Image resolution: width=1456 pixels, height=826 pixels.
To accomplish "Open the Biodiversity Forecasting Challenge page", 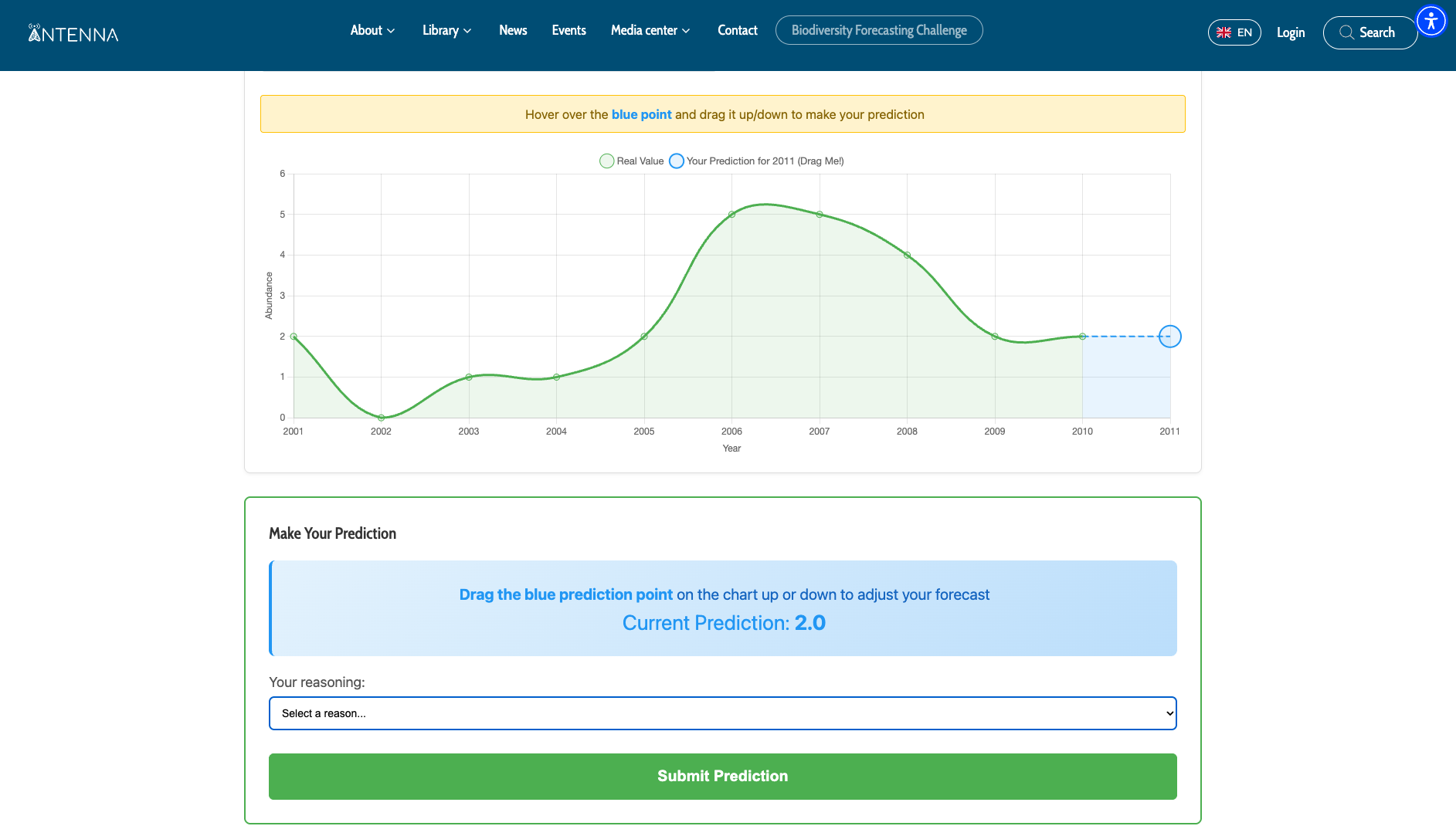I will [x=878, y=30].
